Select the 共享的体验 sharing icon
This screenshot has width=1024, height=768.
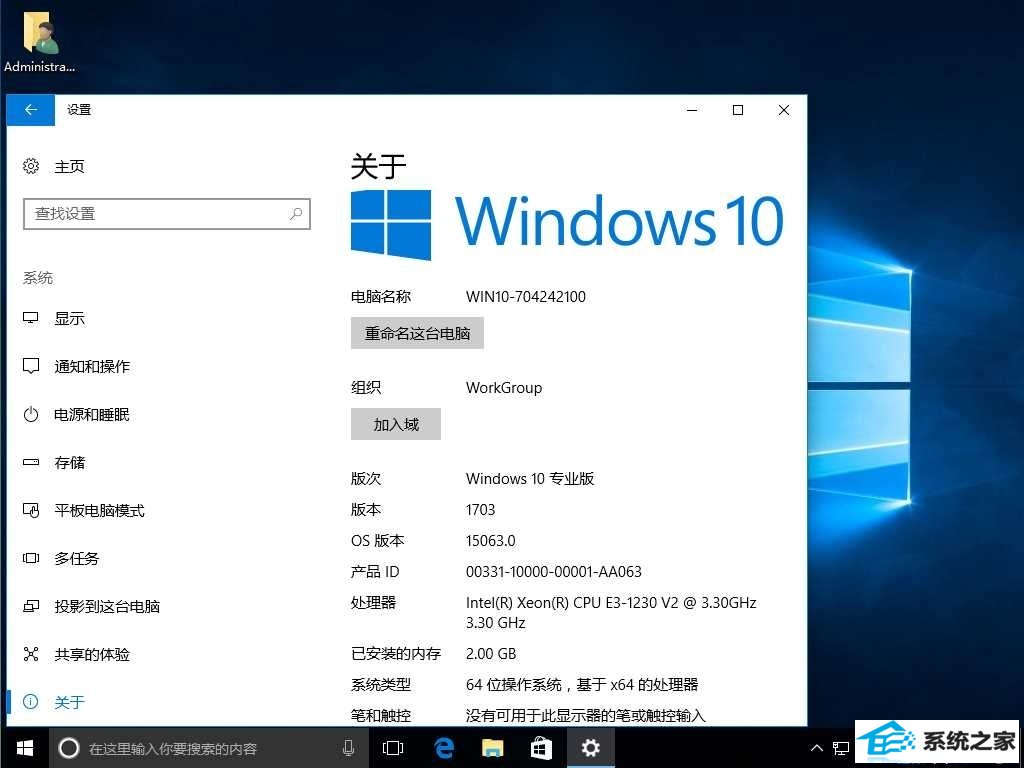31,654
